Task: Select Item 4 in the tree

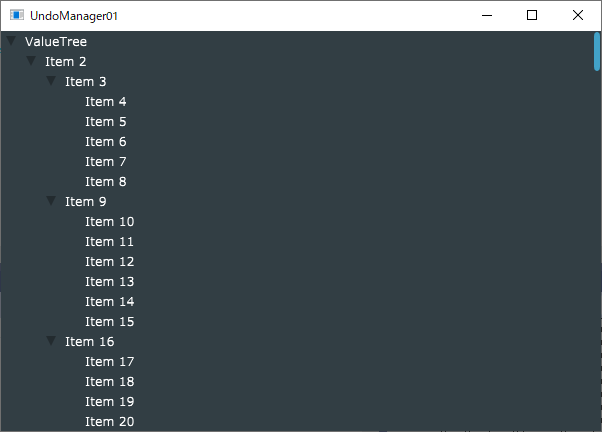Action: pos(106,102)
